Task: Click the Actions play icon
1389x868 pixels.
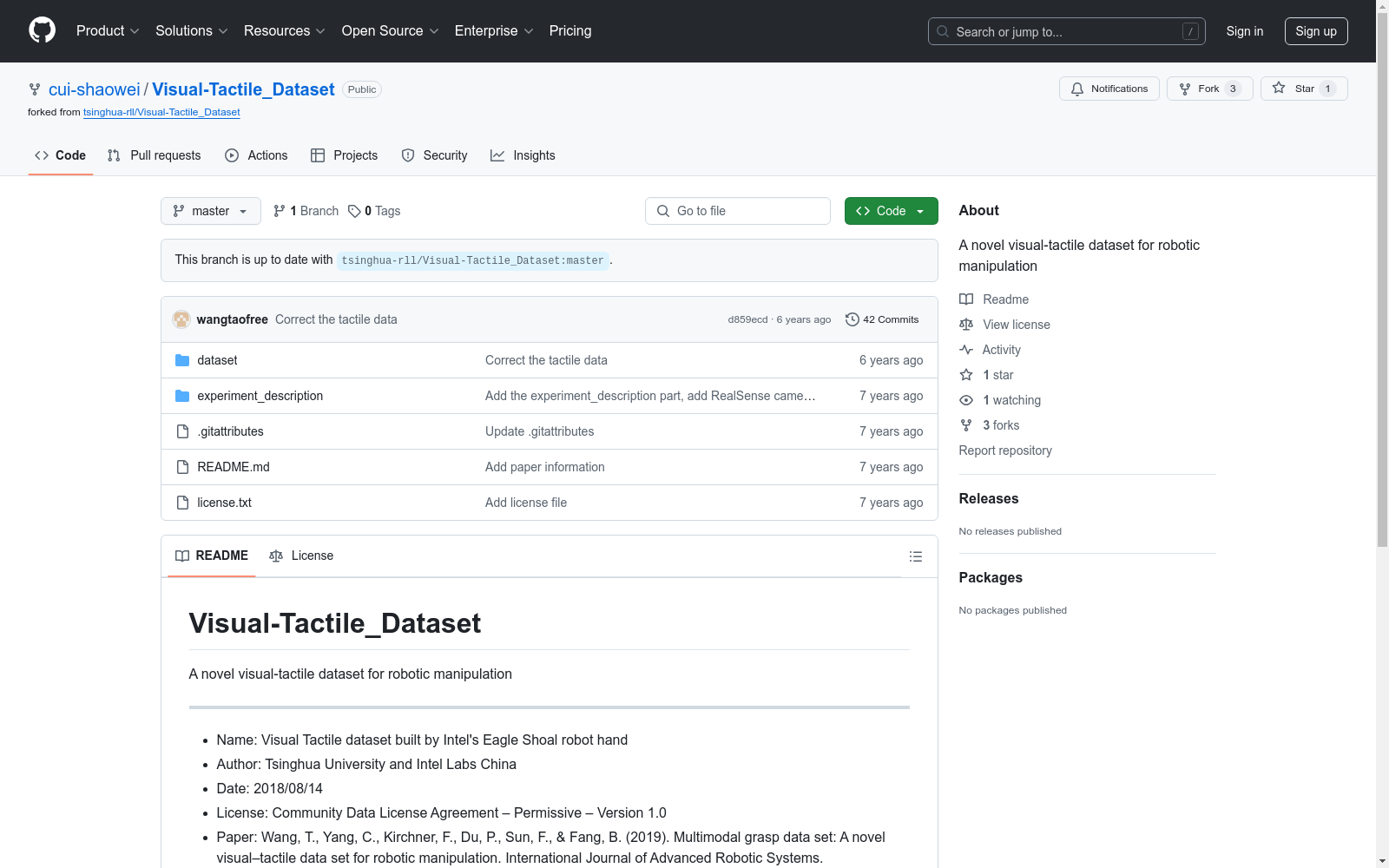Action: (232, 155)
